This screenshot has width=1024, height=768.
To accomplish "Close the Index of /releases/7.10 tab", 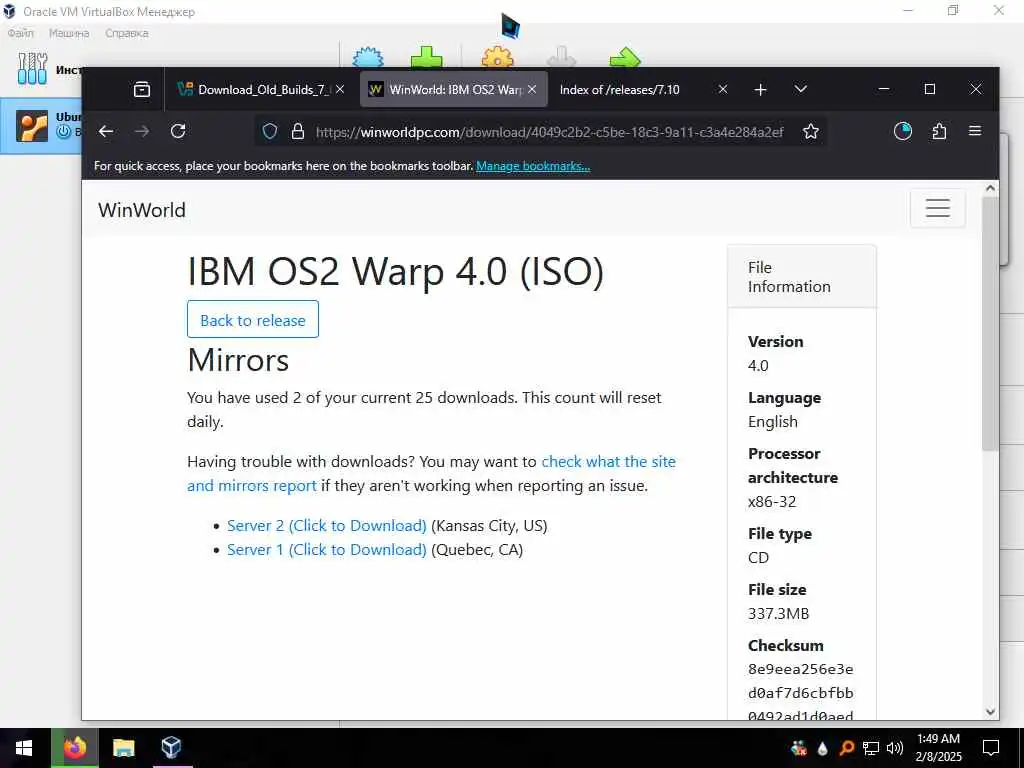I will coord(723,89).
